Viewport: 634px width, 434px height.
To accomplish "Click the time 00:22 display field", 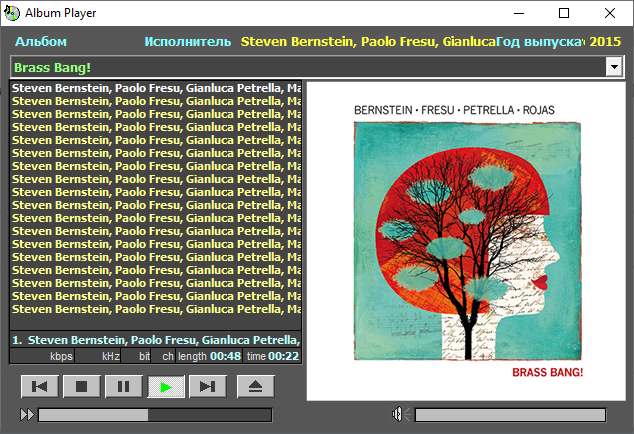I will coord(273,356).
